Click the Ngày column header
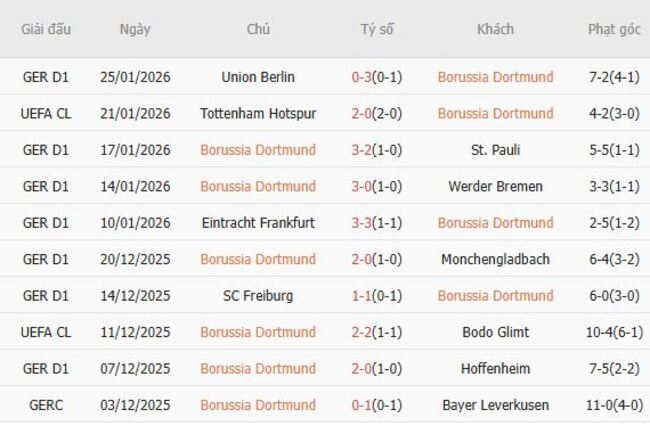 click(x=135, y=29)
